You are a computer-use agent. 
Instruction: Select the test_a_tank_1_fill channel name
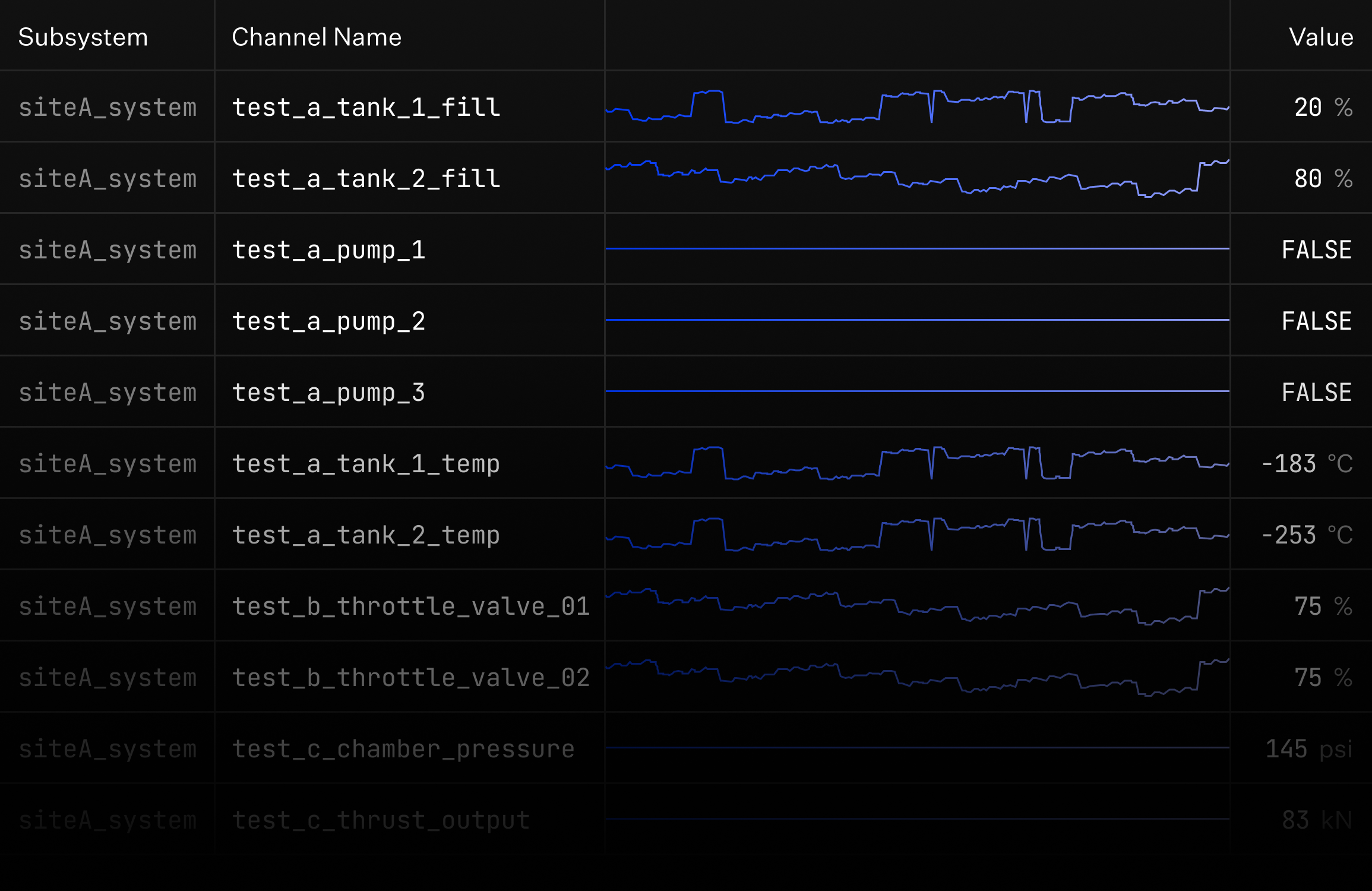coord(366,108)
